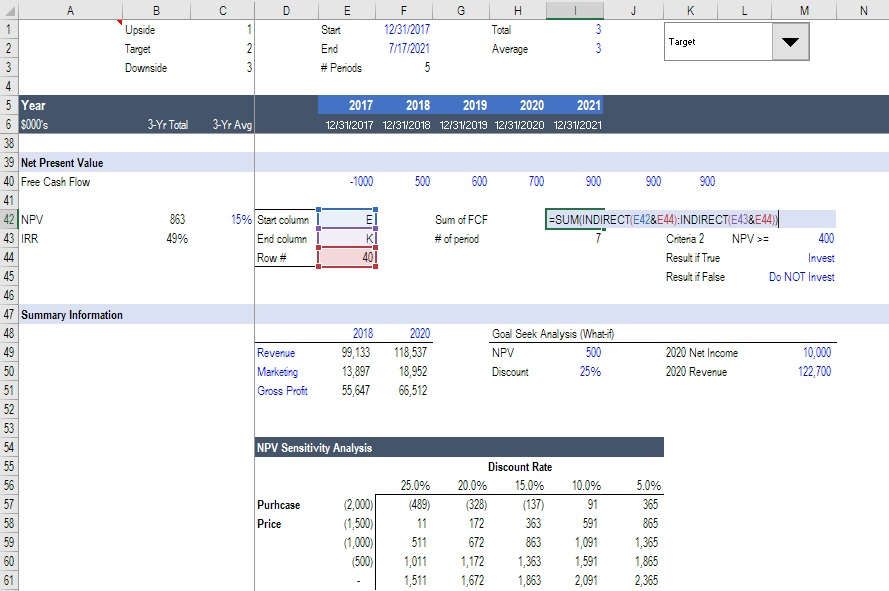Select the Row # cell with value 40
889x591 pixels.
coord(347,258)
